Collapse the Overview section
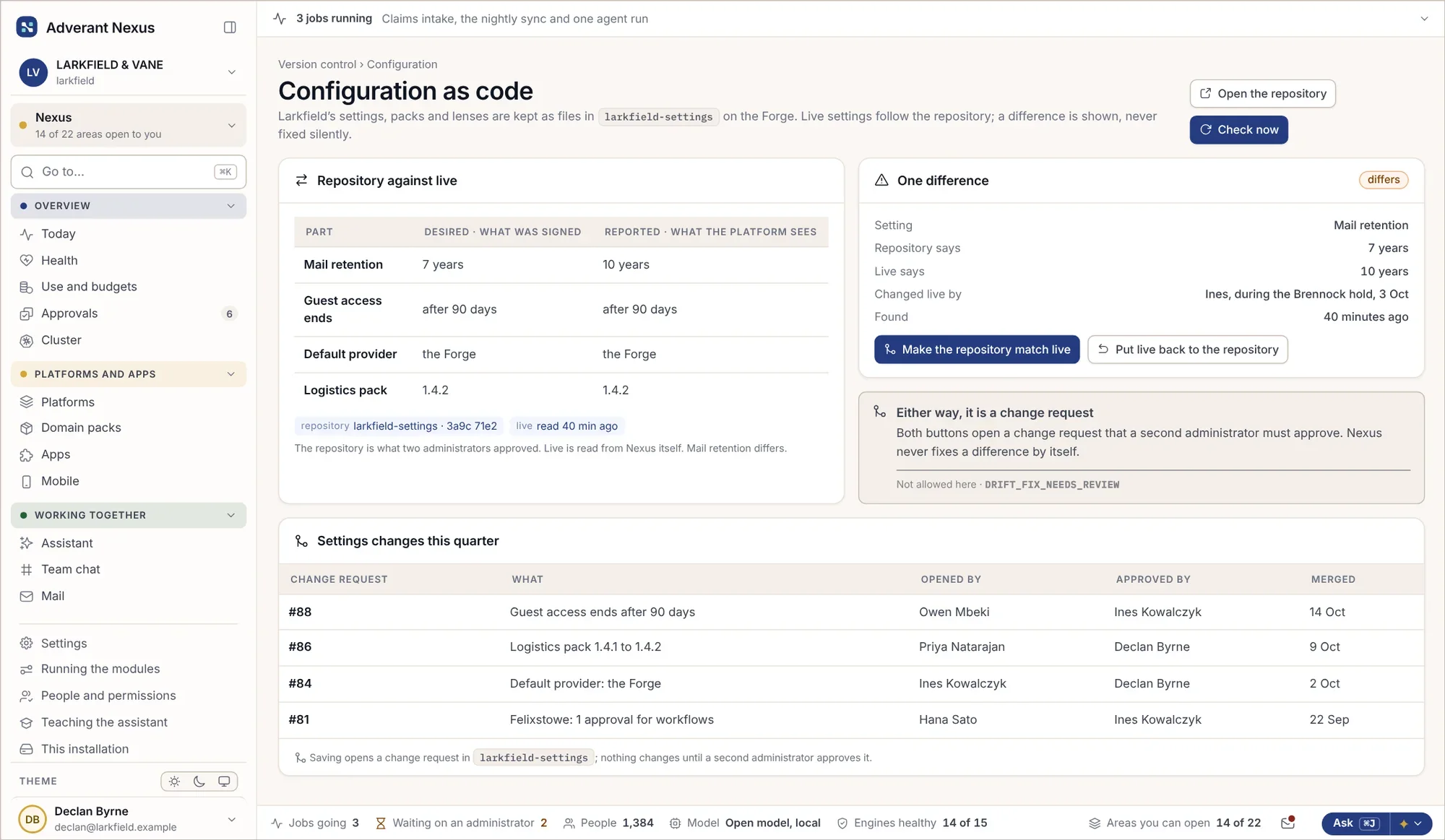 [129, 206]
